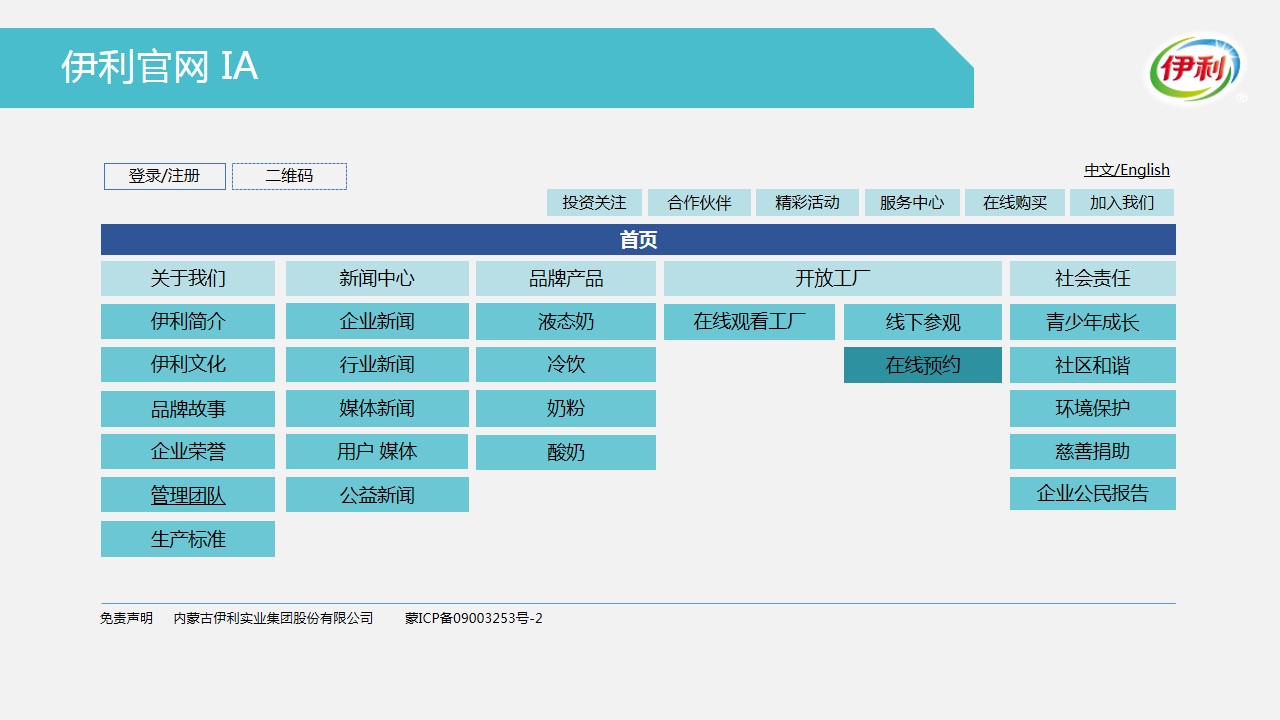Image resolution: width=1280 pixels, height=720 pixels.
Task: Click 伊利文化 item
Action: point(188,364)
